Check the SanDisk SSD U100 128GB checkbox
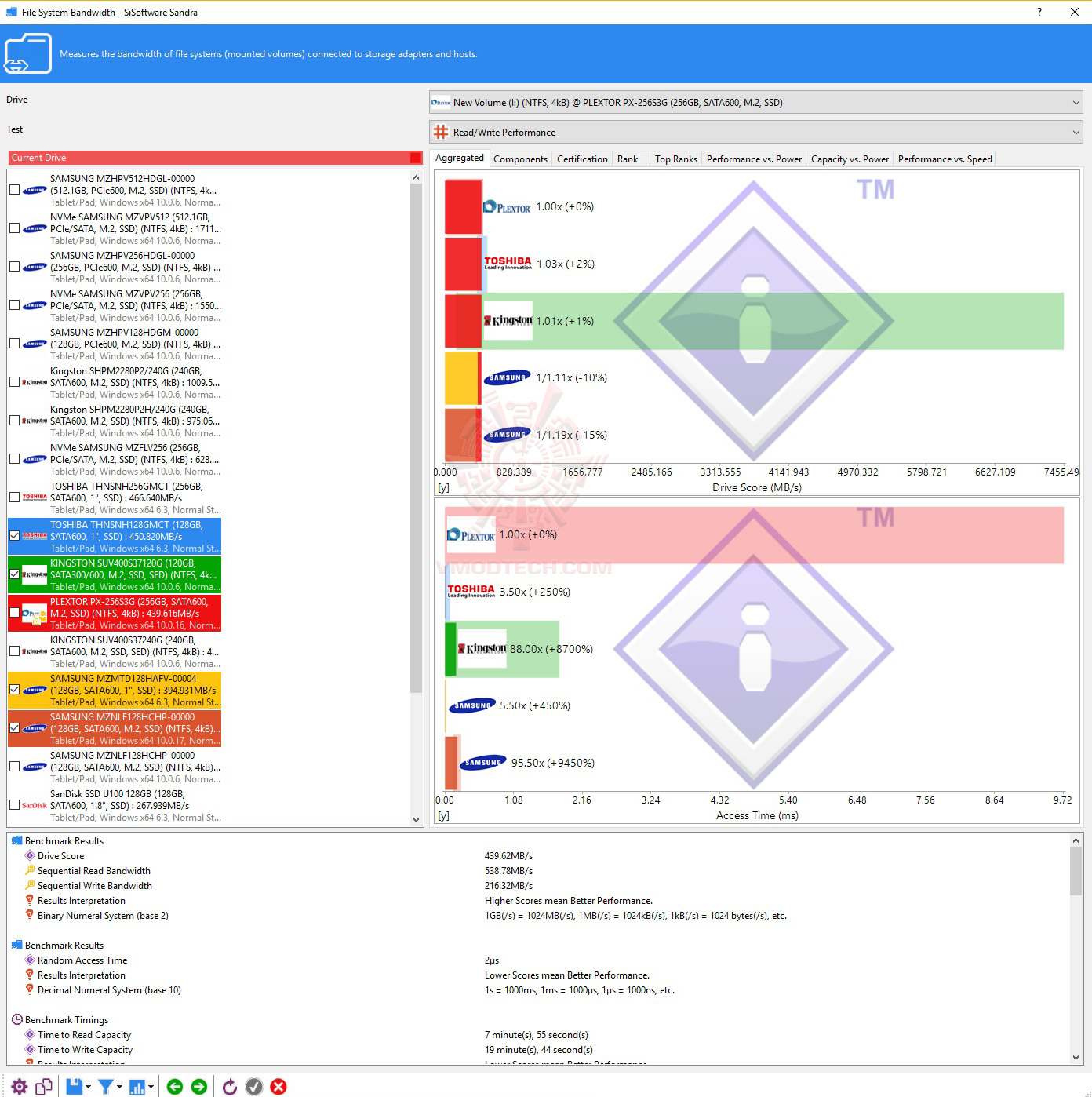This screenshot has height=1097, width=1092. 15,805
